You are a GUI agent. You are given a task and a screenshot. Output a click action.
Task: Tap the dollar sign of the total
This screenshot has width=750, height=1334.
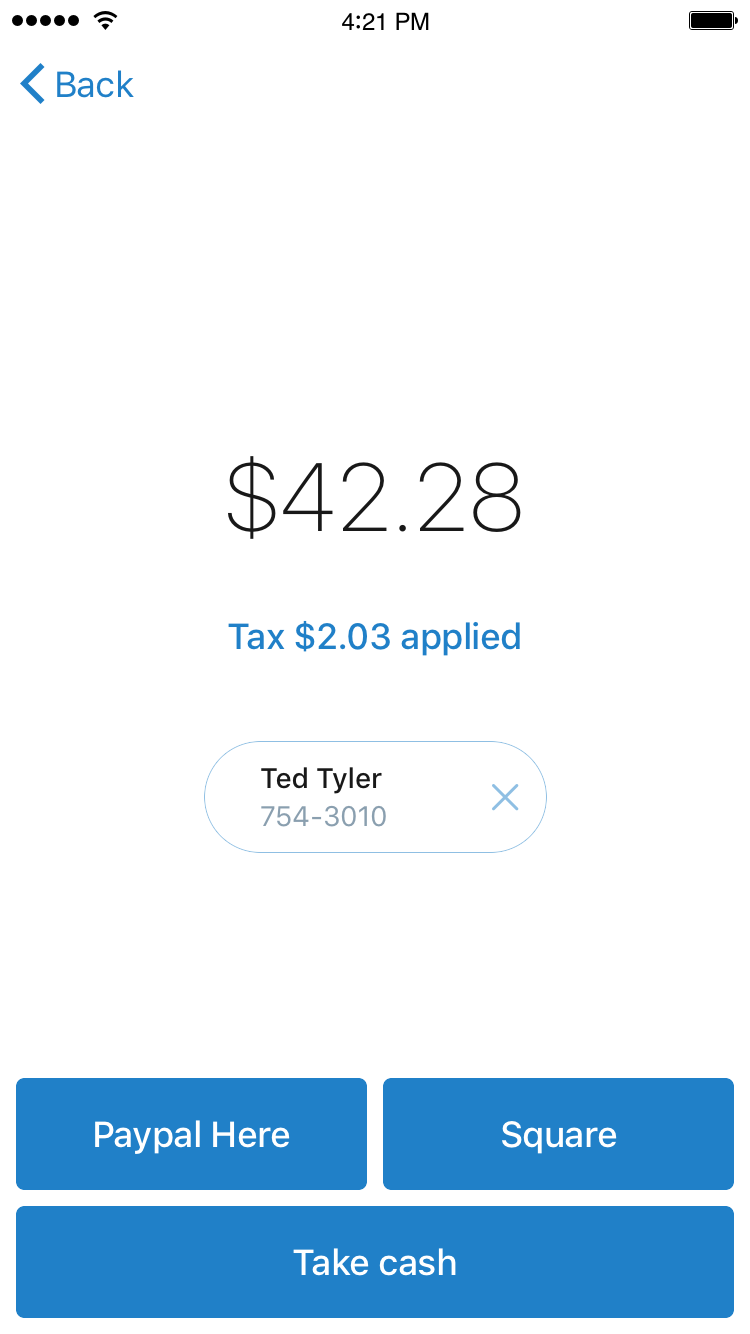[251, 497]
